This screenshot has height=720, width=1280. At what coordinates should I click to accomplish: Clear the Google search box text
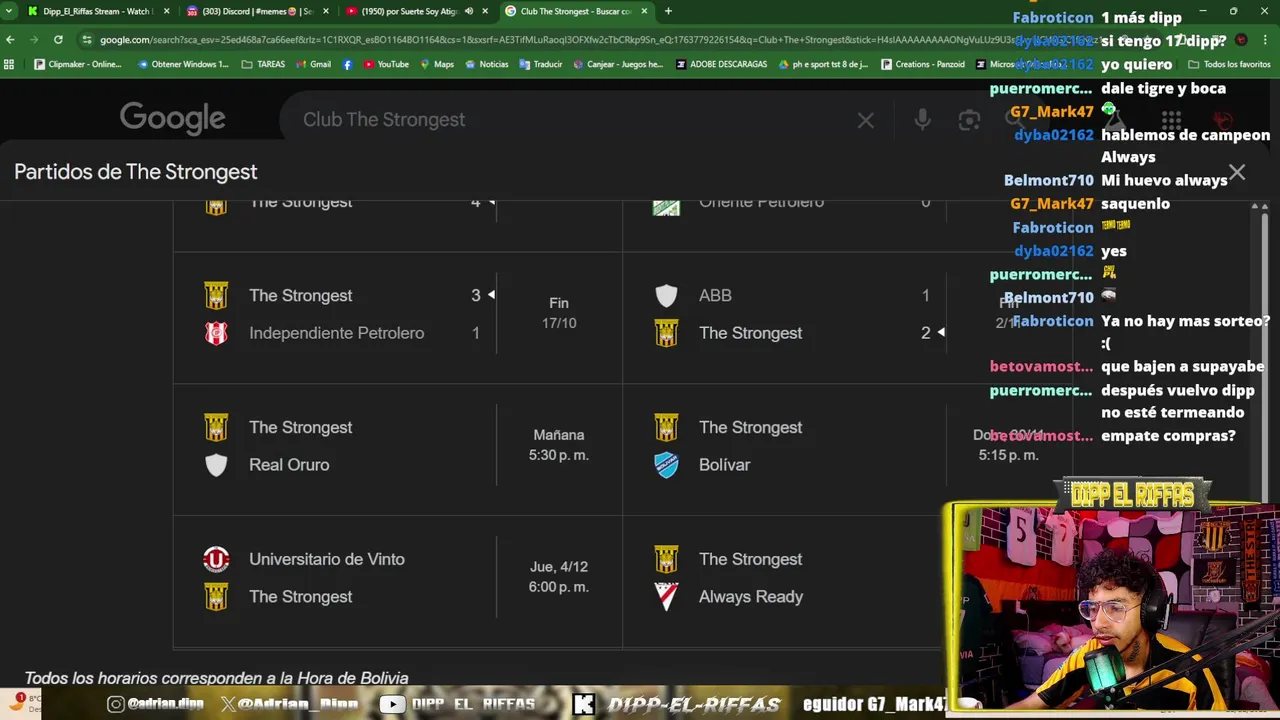click(866, 120)
